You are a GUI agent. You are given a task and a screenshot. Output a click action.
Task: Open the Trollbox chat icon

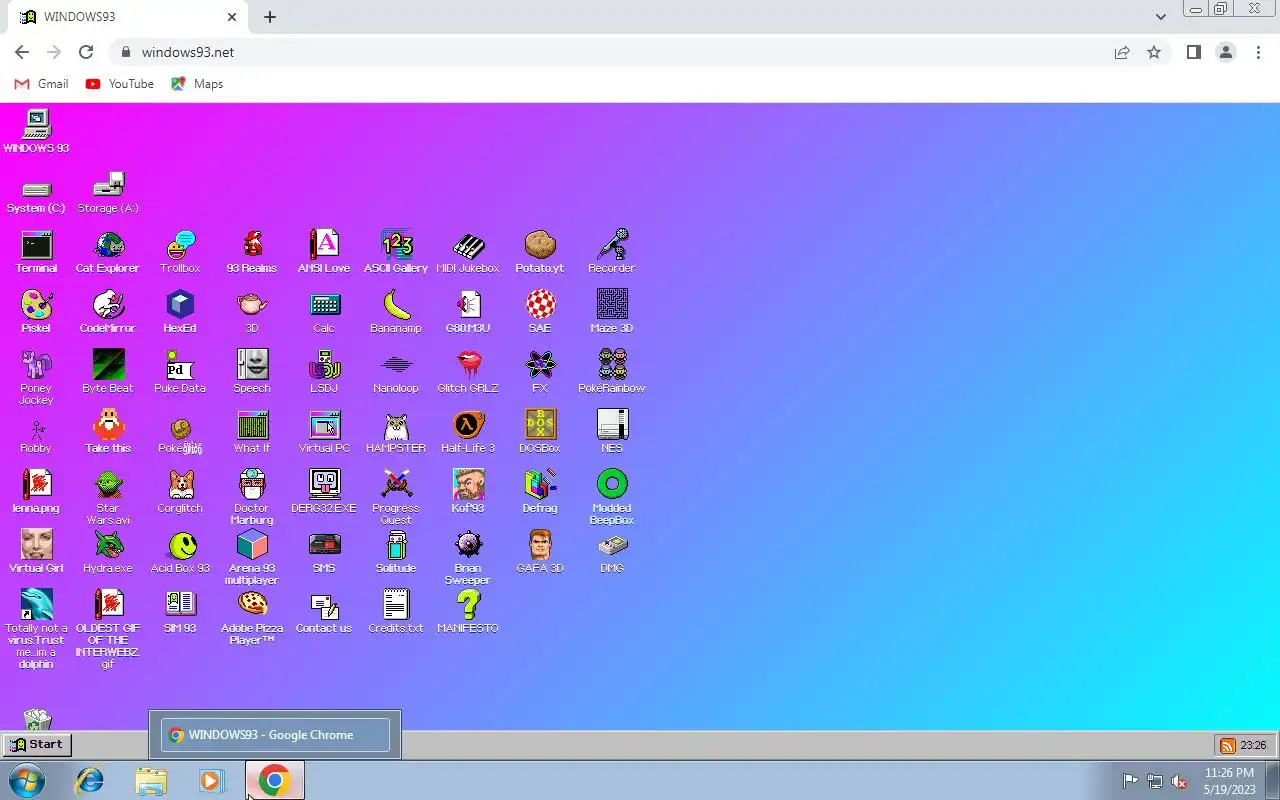[x=180, y=245]
